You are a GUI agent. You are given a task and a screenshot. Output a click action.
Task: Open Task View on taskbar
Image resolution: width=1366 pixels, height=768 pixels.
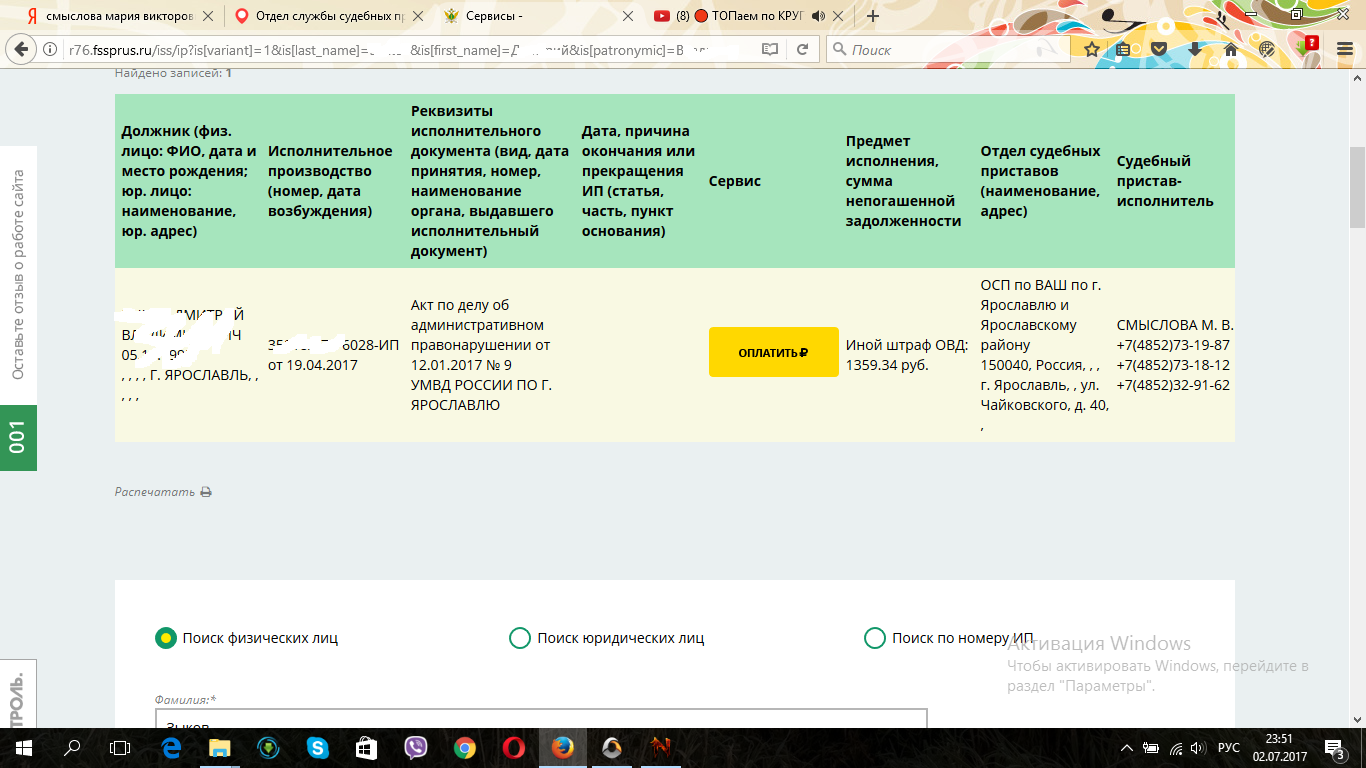pyautogui.click(x=120, y=747)
